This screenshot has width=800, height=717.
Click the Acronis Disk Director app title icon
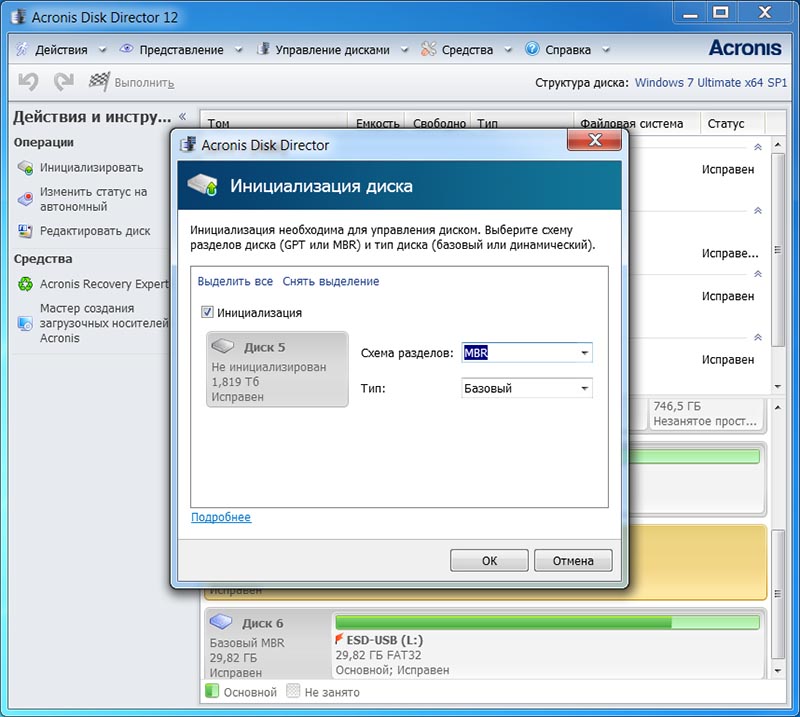(x=19, y=17)
